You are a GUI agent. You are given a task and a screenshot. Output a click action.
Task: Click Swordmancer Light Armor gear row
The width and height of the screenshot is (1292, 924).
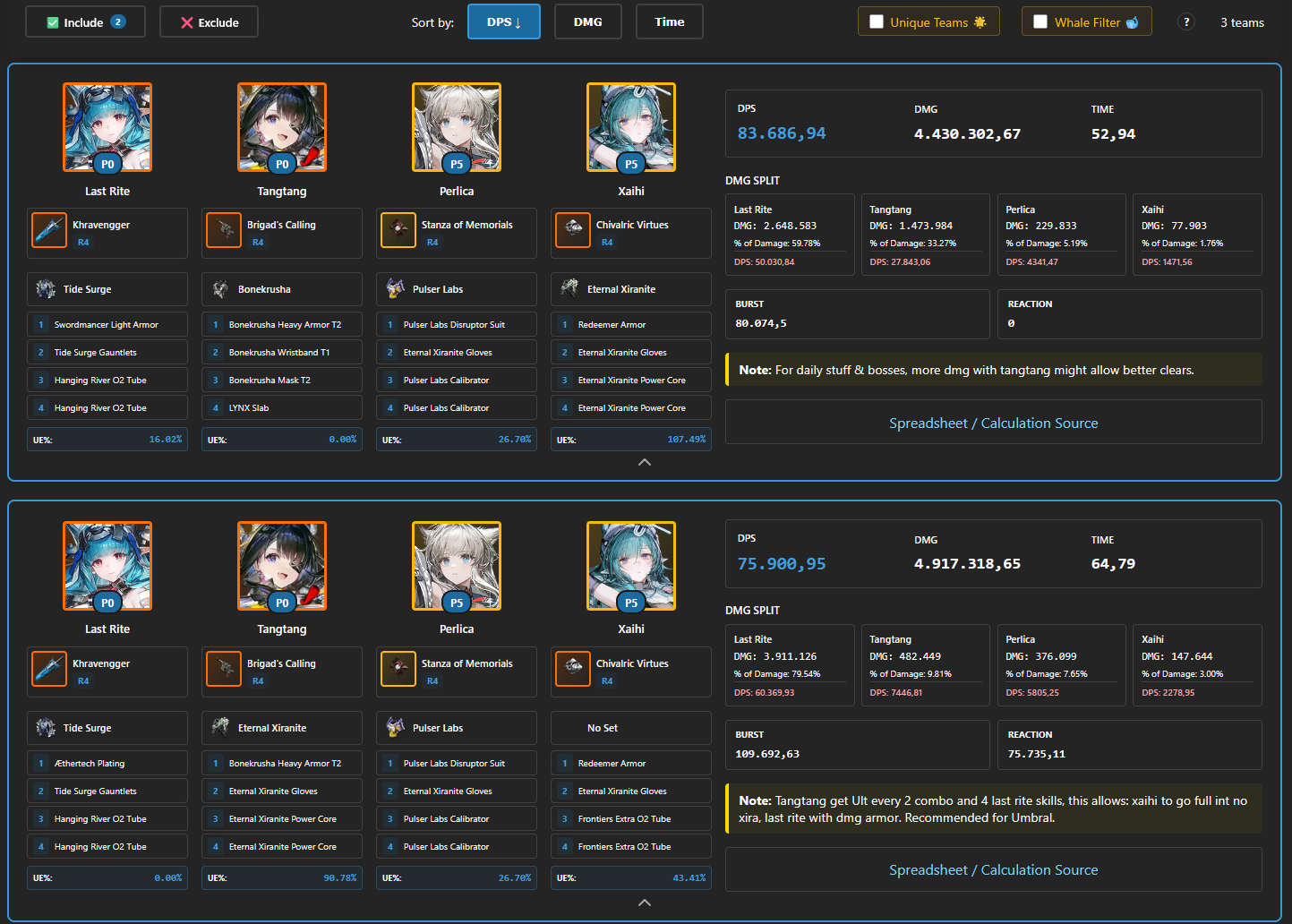107,324
